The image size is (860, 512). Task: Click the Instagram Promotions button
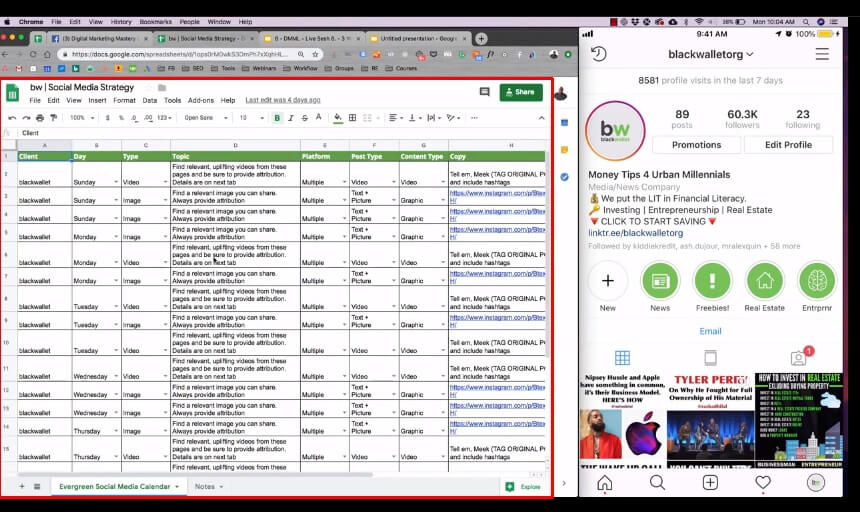[x=697, y=145]
